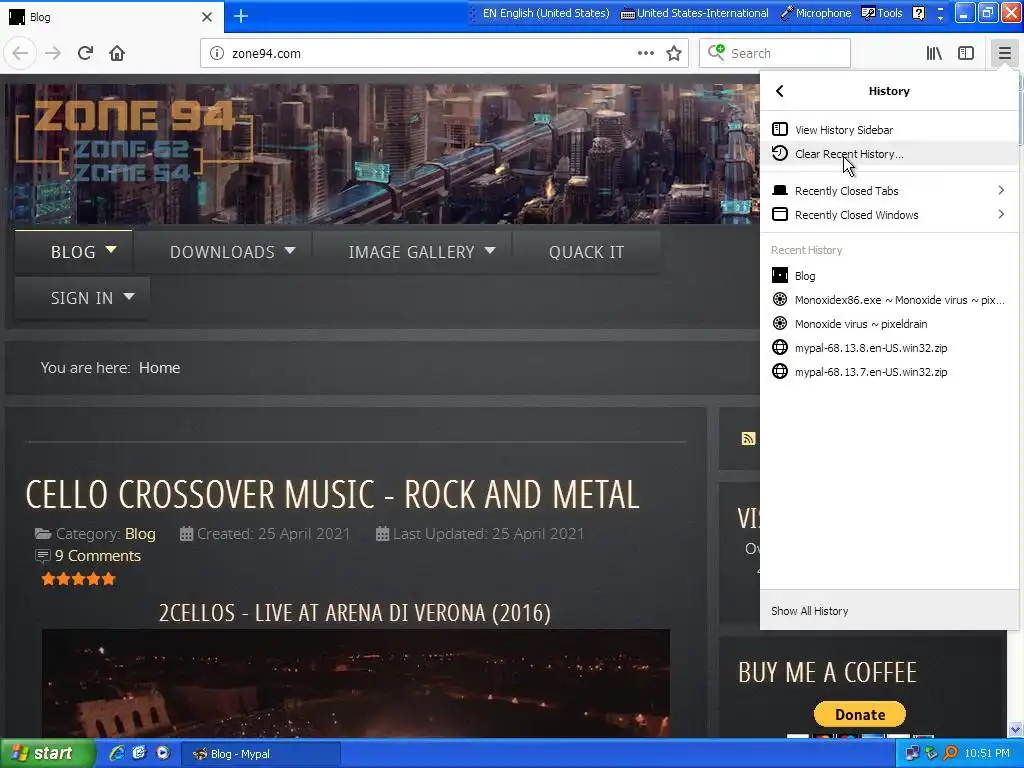
Task: Go forward one page
Action: (x=53, y=54)
